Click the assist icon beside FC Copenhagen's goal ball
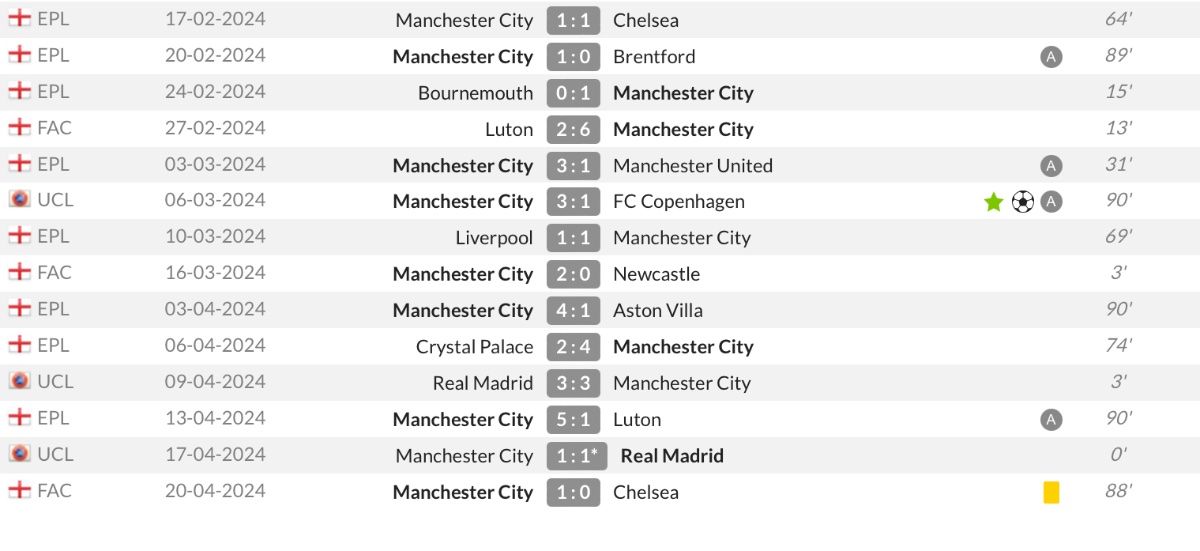 point(1051,202)
